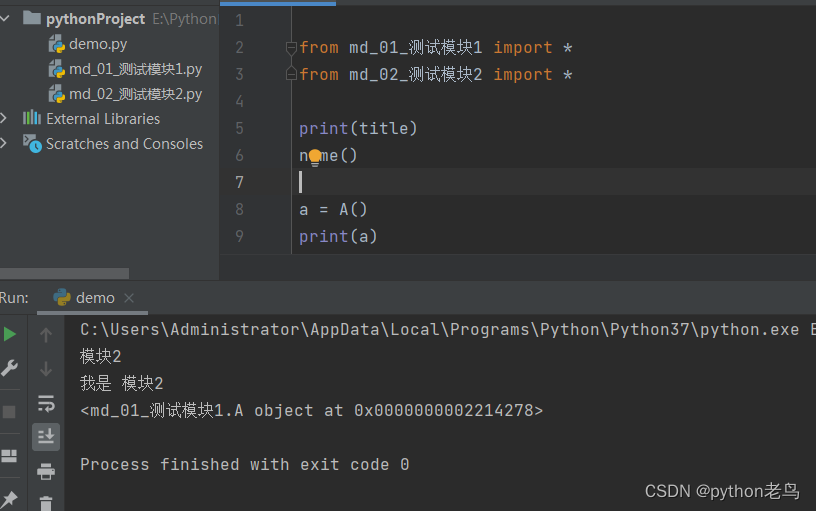Click the Stop process square icon
This screenshot has width=816, height=511.
(x=10, y=412)
